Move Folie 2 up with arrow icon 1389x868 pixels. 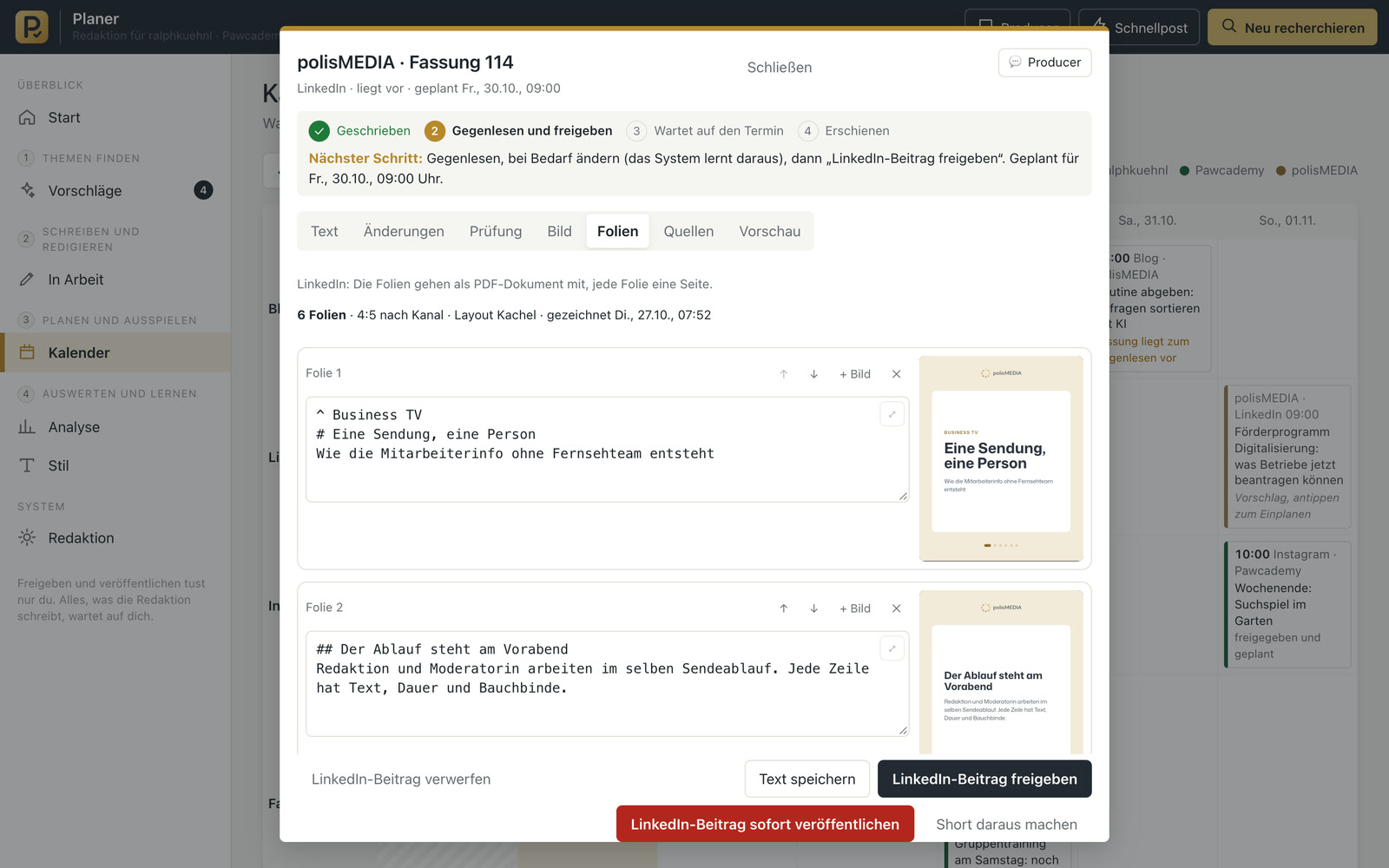click(783, 608)
